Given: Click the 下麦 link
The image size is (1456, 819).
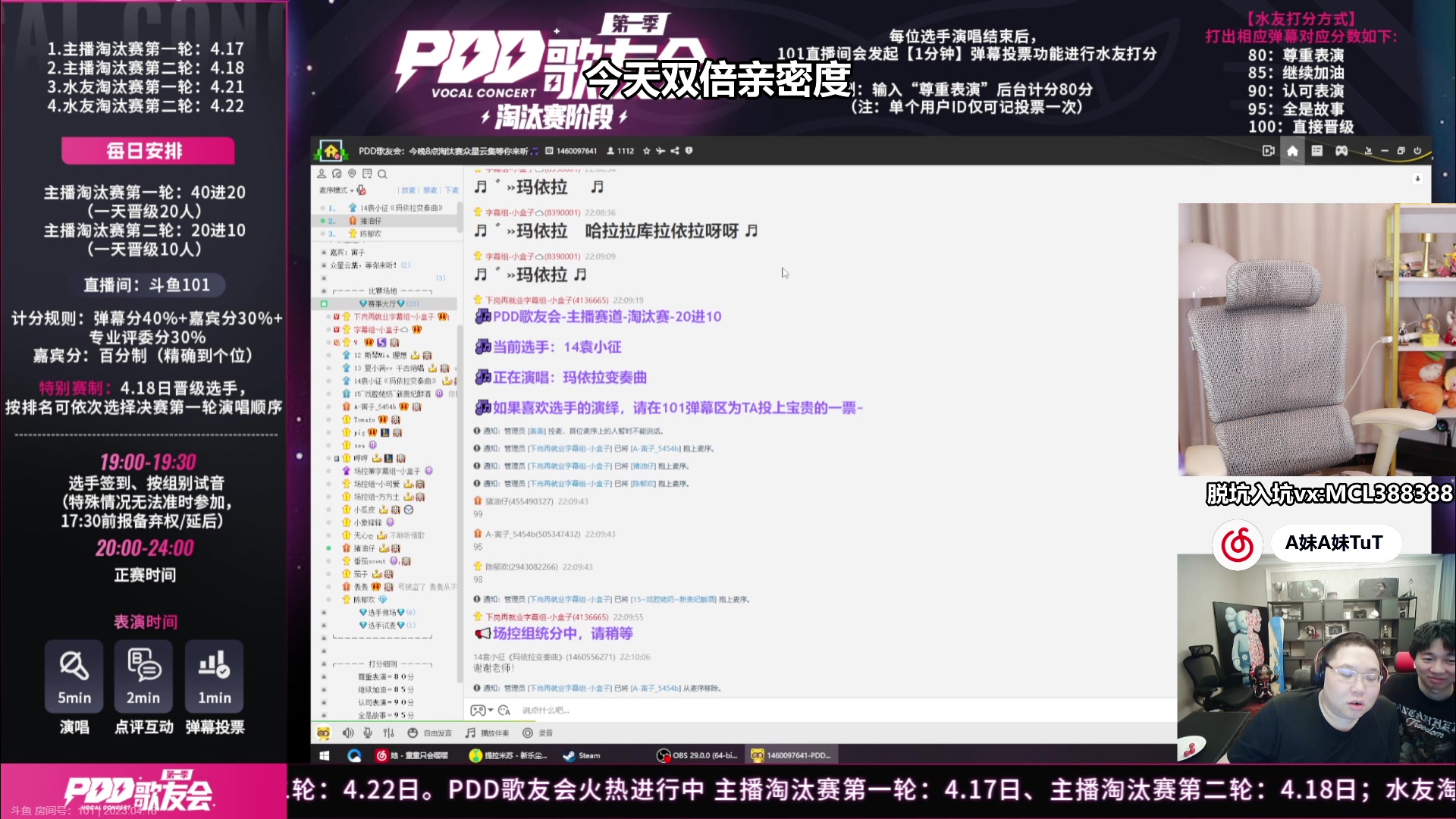Looking at the screenshot, I should 451,190.
